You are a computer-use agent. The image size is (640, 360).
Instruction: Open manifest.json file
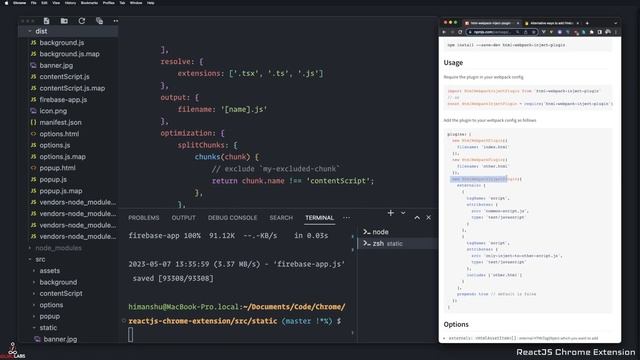pos(68,122)
